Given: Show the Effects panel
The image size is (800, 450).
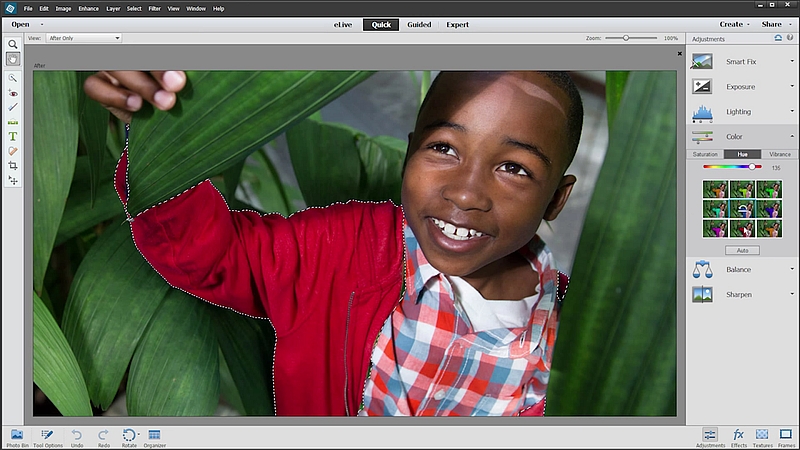Looking at the screenshot, I should point(739,436).
